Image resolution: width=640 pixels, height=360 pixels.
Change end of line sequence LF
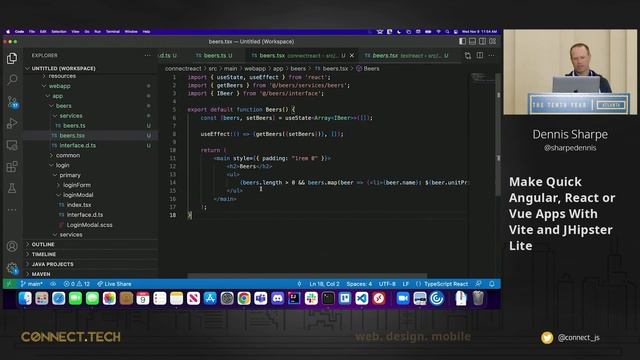(x=406, y=284)
